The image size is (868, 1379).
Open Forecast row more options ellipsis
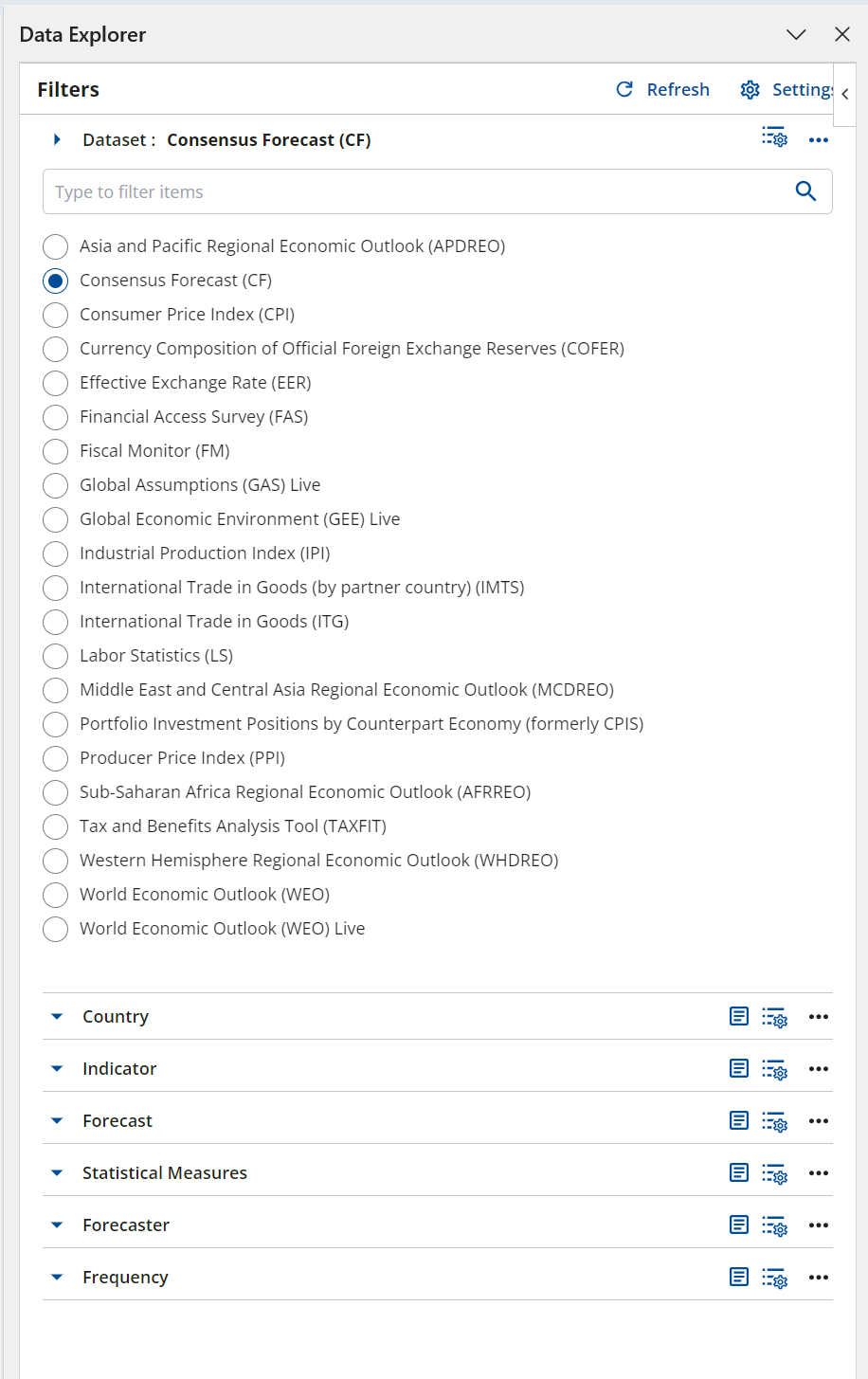pyautogui.click(x=819, y=1121)
